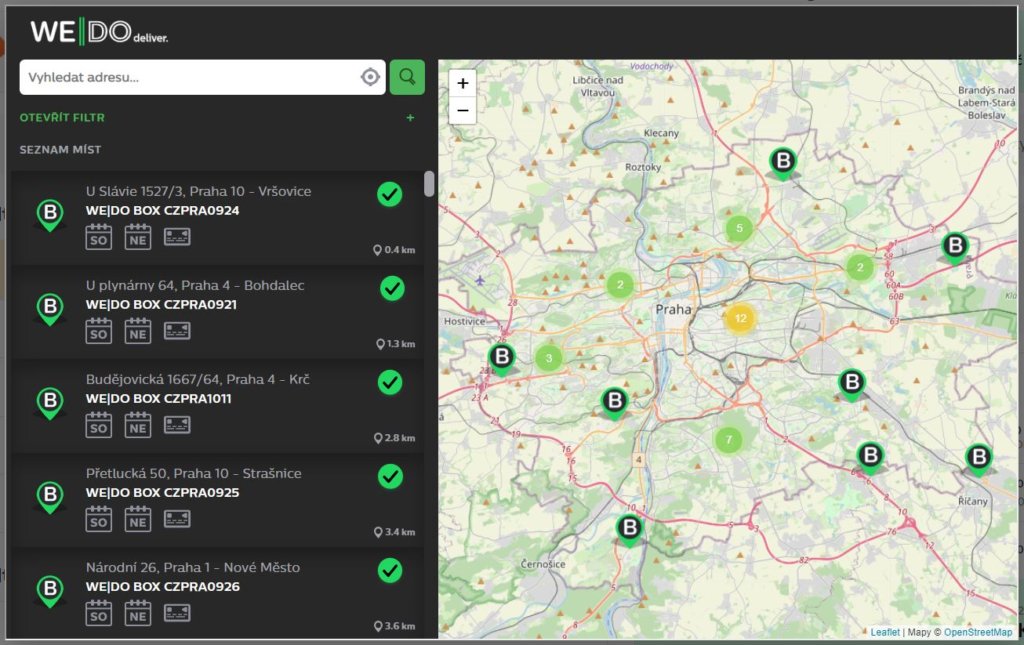Image resolution: width=1024 pixels, height=645 pixels.
Task: Zoom out the map with the minus button
Action: (462, 110)
